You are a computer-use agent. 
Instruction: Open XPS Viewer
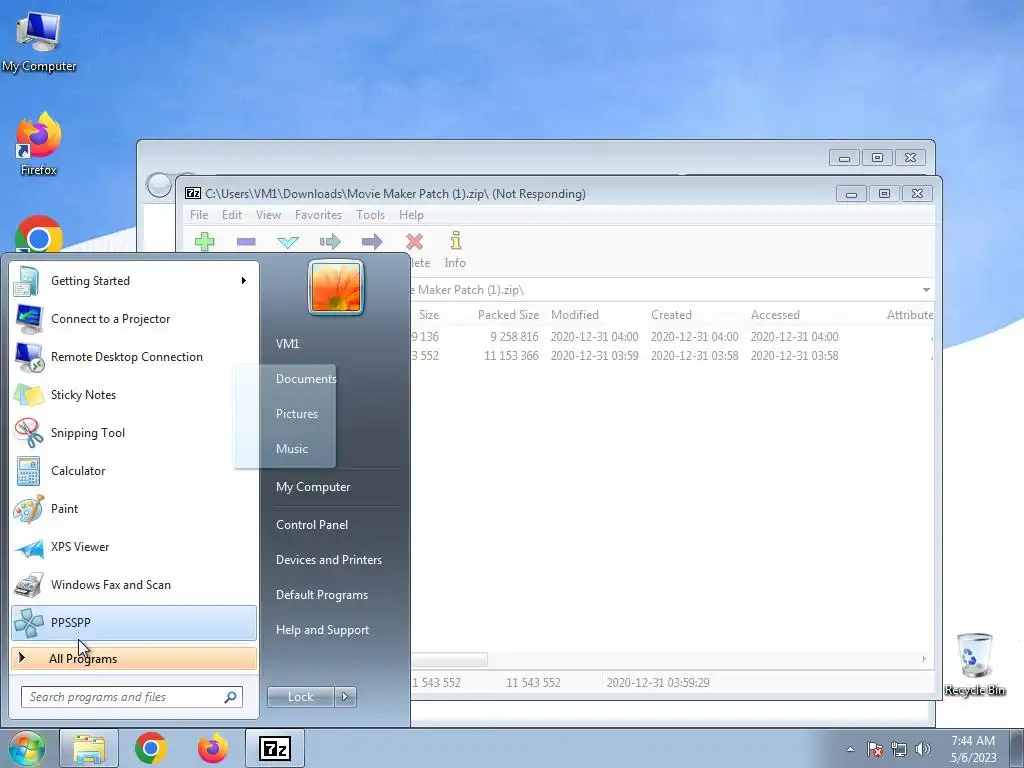tap(134, 547)
